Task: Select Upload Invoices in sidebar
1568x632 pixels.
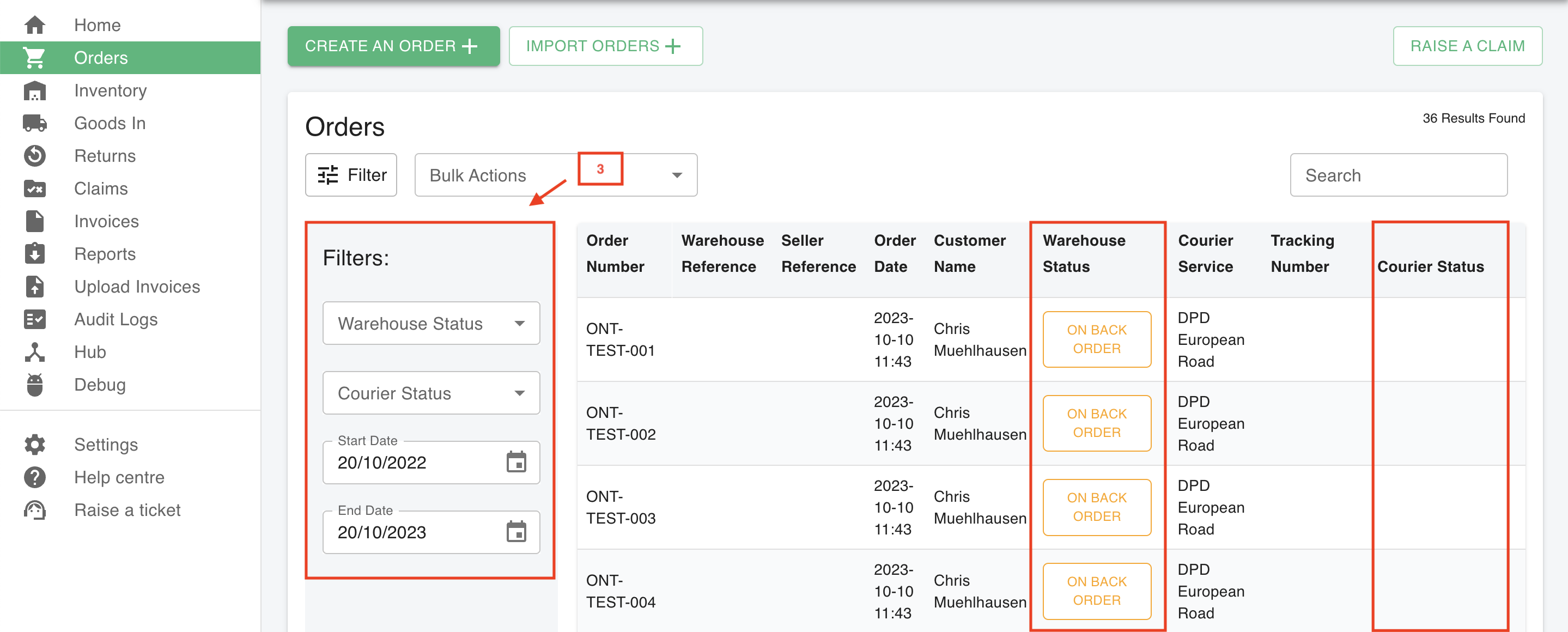Action: click(x=137, y=287)
